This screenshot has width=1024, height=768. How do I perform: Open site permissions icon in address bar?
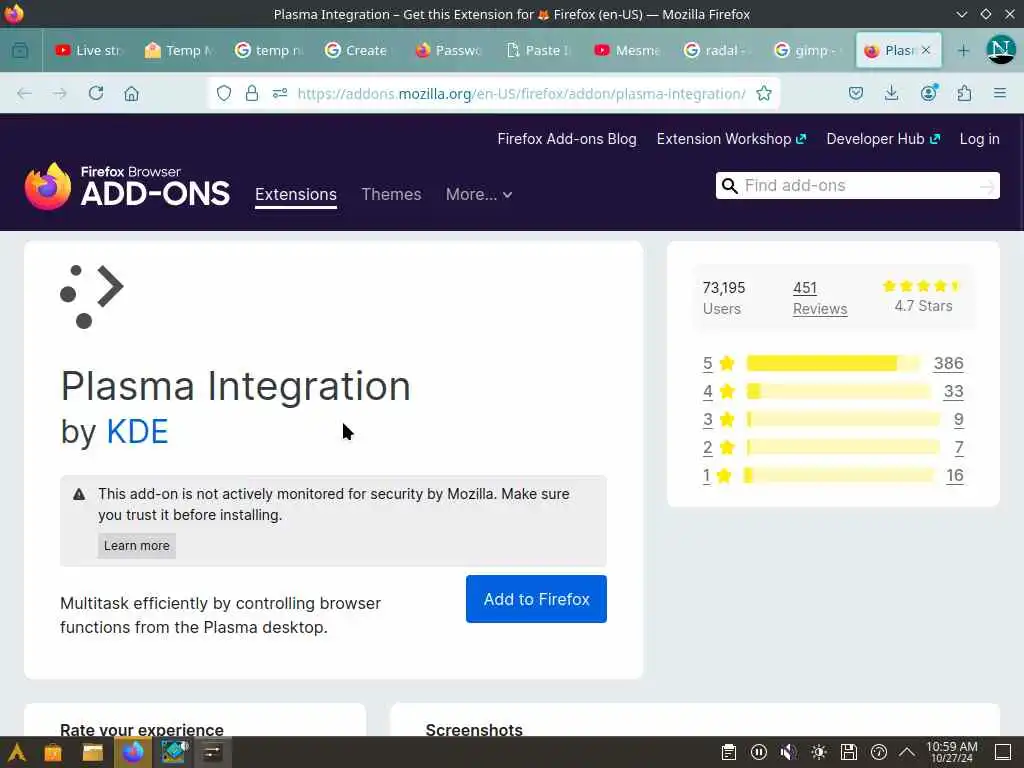[x=280, y=93]
